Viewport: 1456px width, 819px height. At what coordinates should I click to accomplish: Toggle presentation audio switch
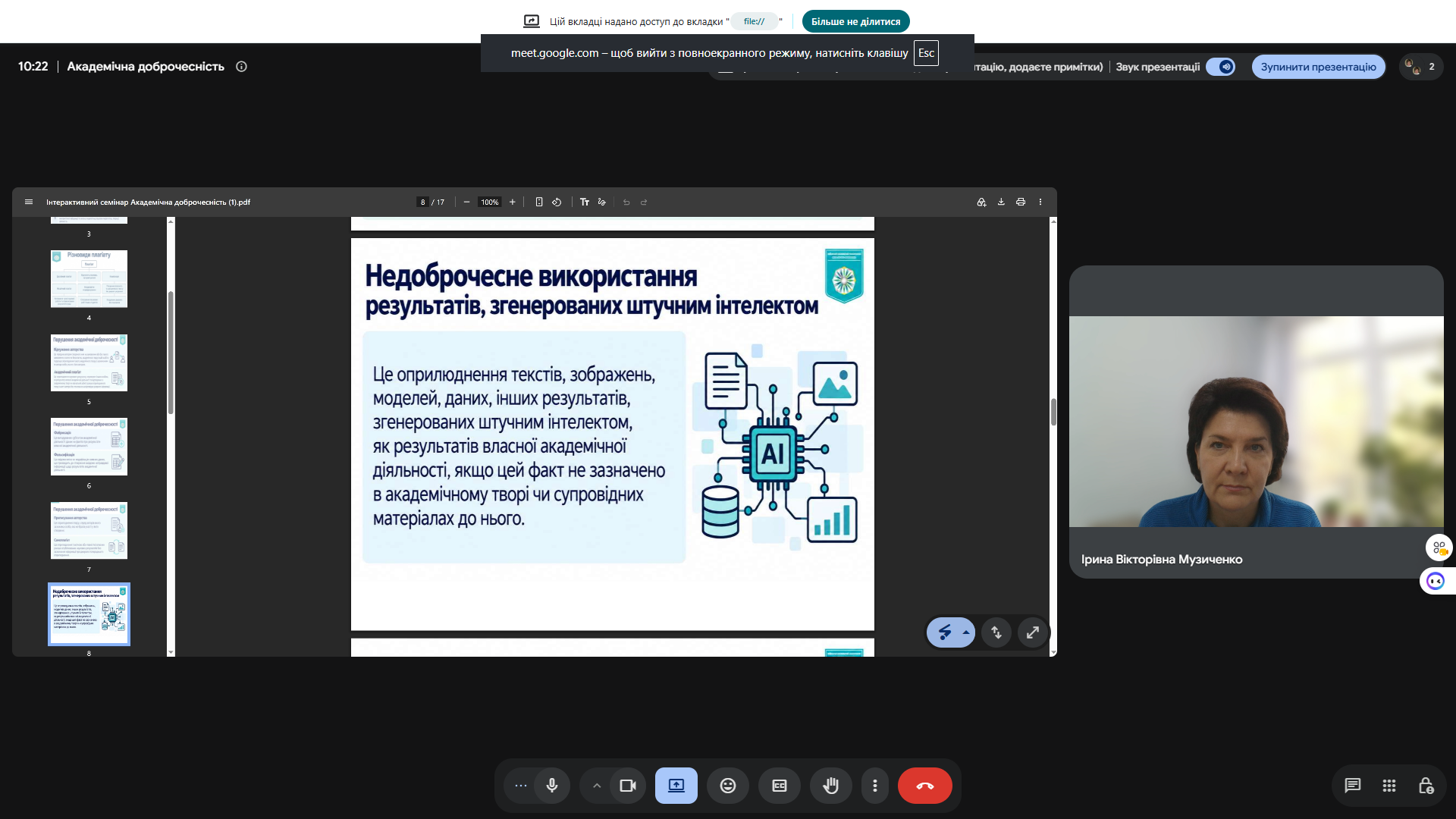pos(1221,67)
